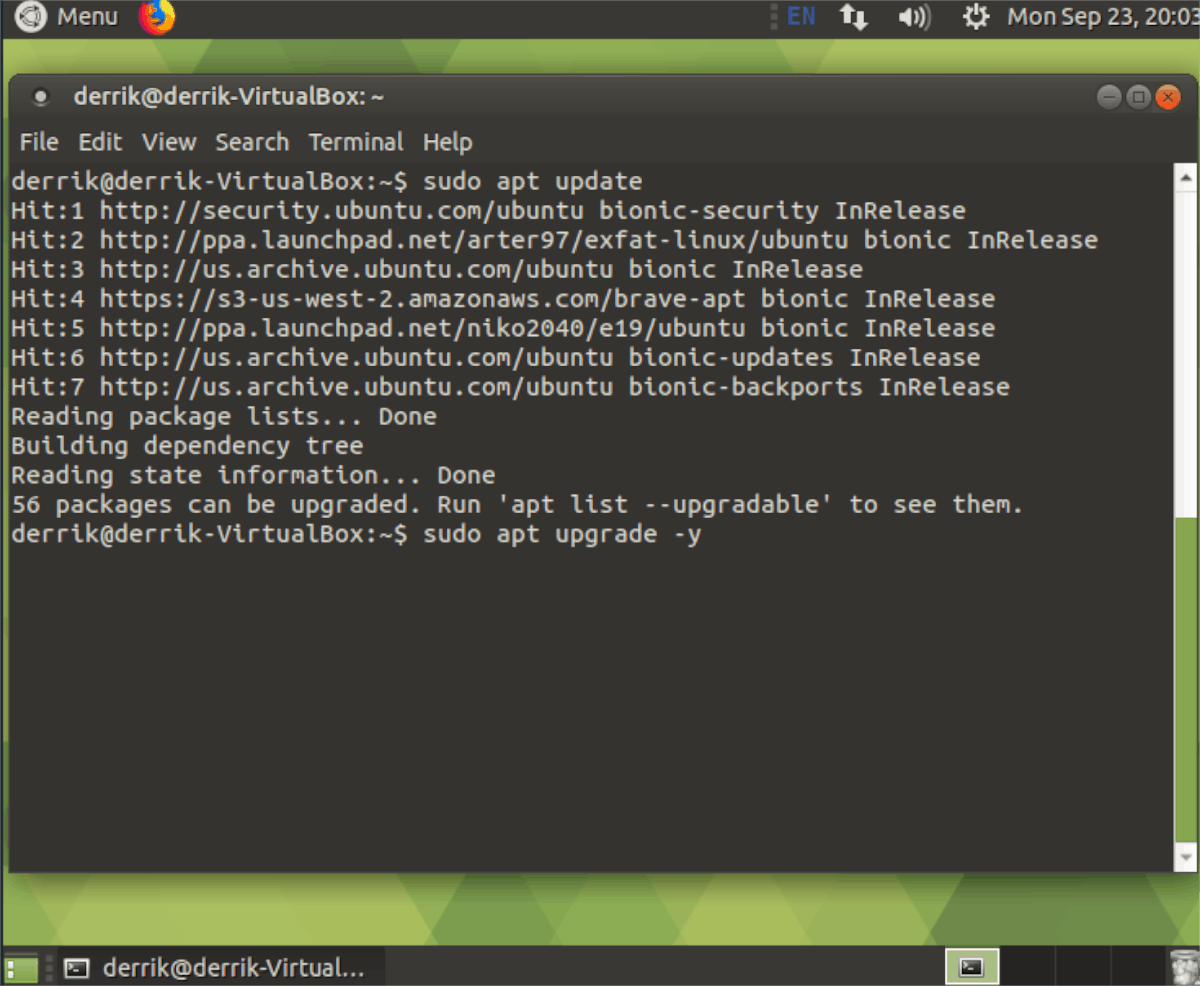The height and width of the screenshot is (986, 1200).
Task: Click the speaker icon in the system tray
Action: [913, 17]
